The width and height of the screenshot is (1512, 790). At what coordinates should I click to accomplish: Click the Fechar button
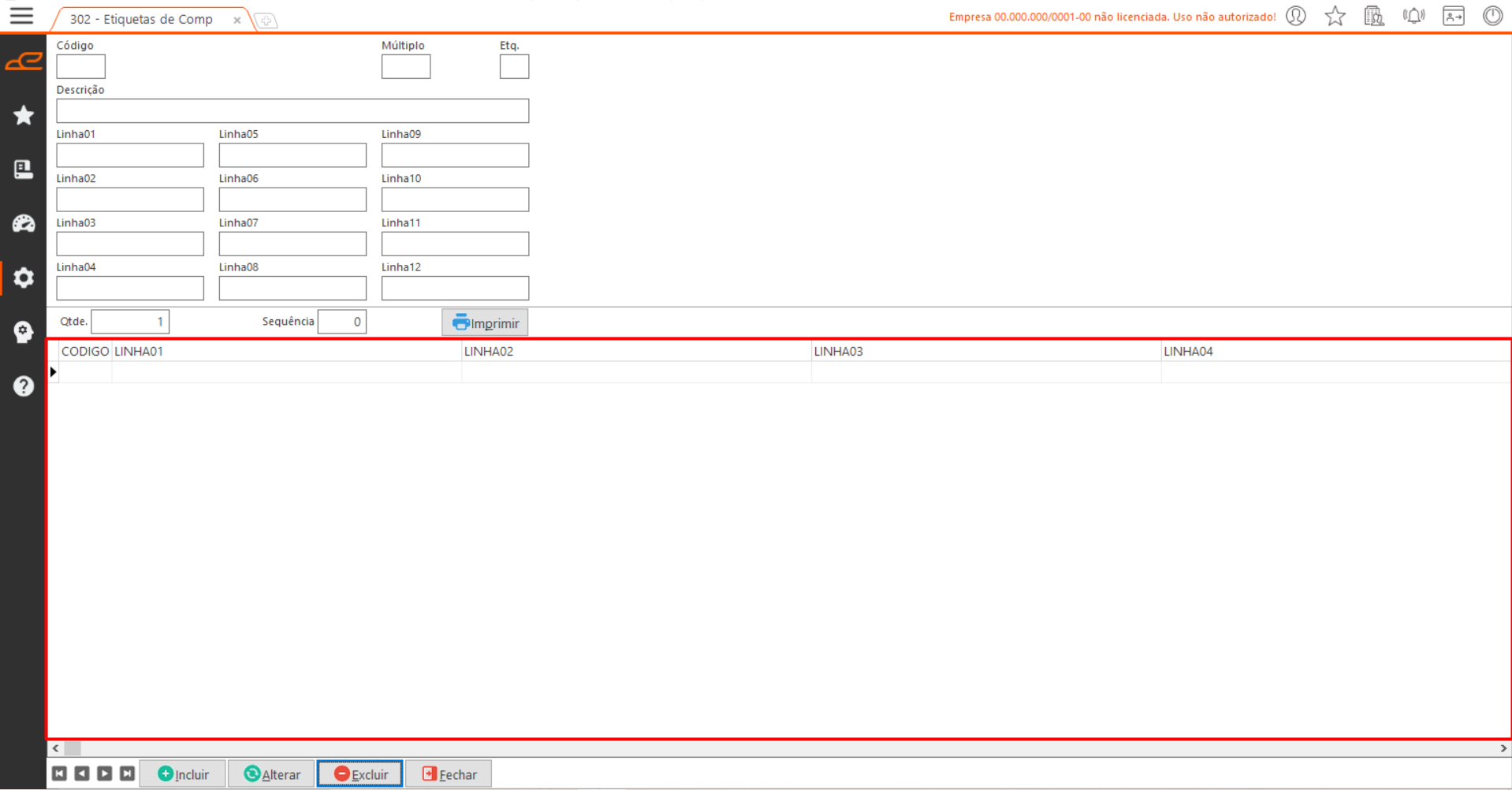(449, 774)
